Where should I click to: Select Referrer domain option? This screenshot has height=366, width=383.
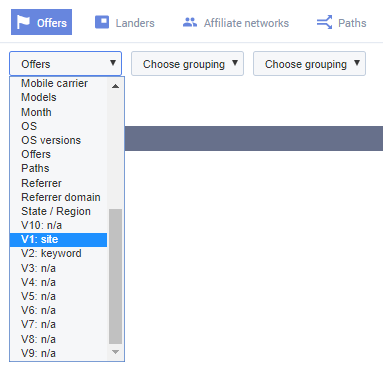tap(58, 197)
